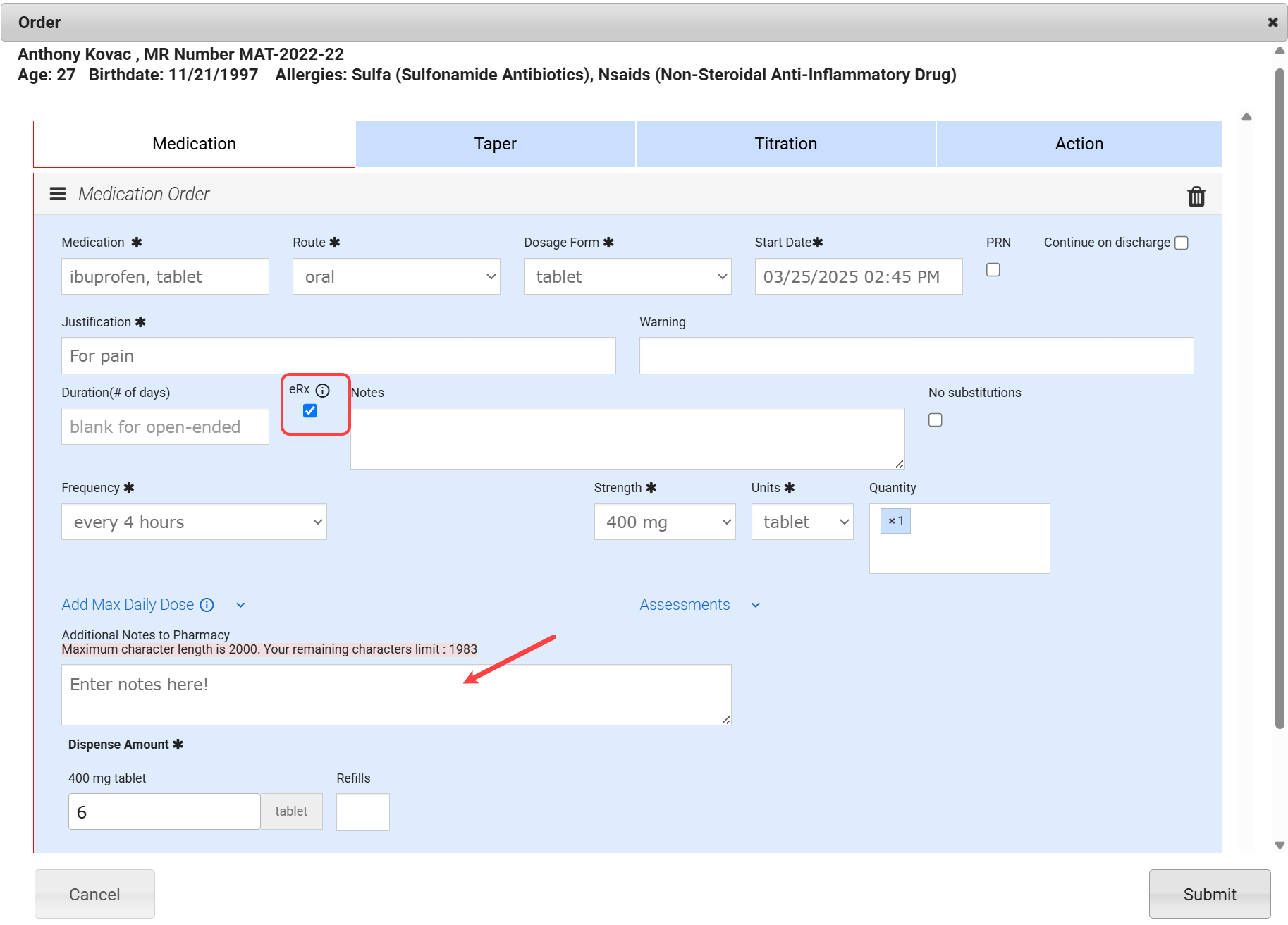This screenshot has width=1288, height=925.
Task: Enable No substitutions
Action: coord(935,419)
